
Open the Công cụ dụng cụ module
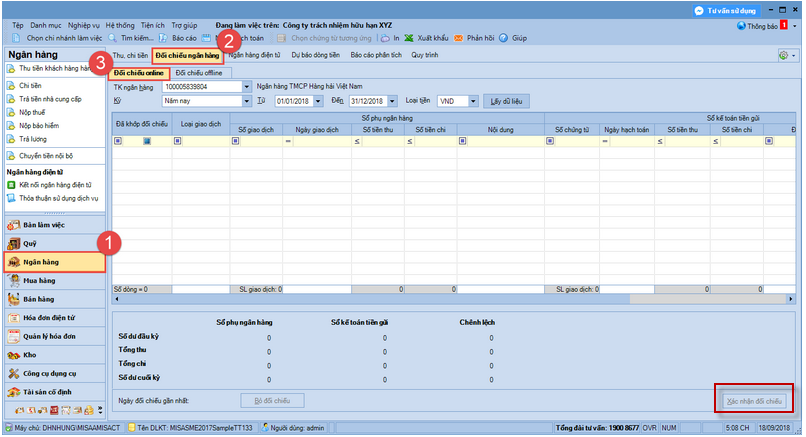(x=54, y=373)
